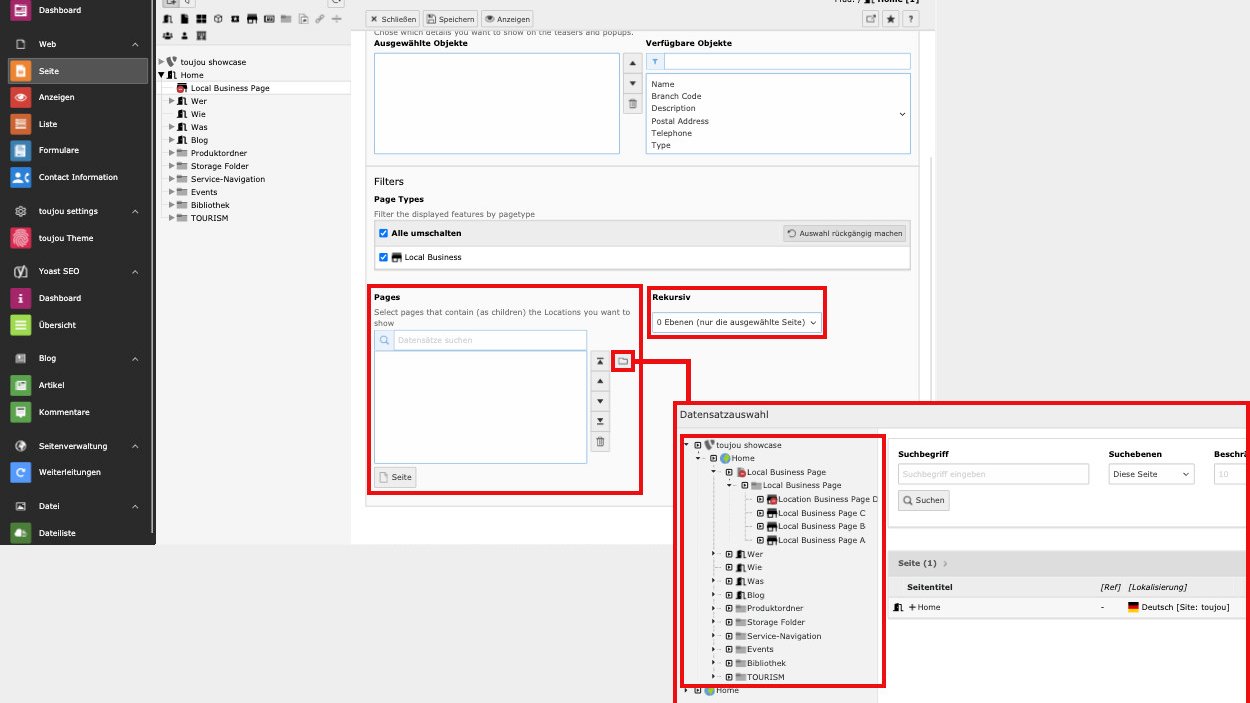Click the Speichern button

pyautogui.click(x=450, y=19)
